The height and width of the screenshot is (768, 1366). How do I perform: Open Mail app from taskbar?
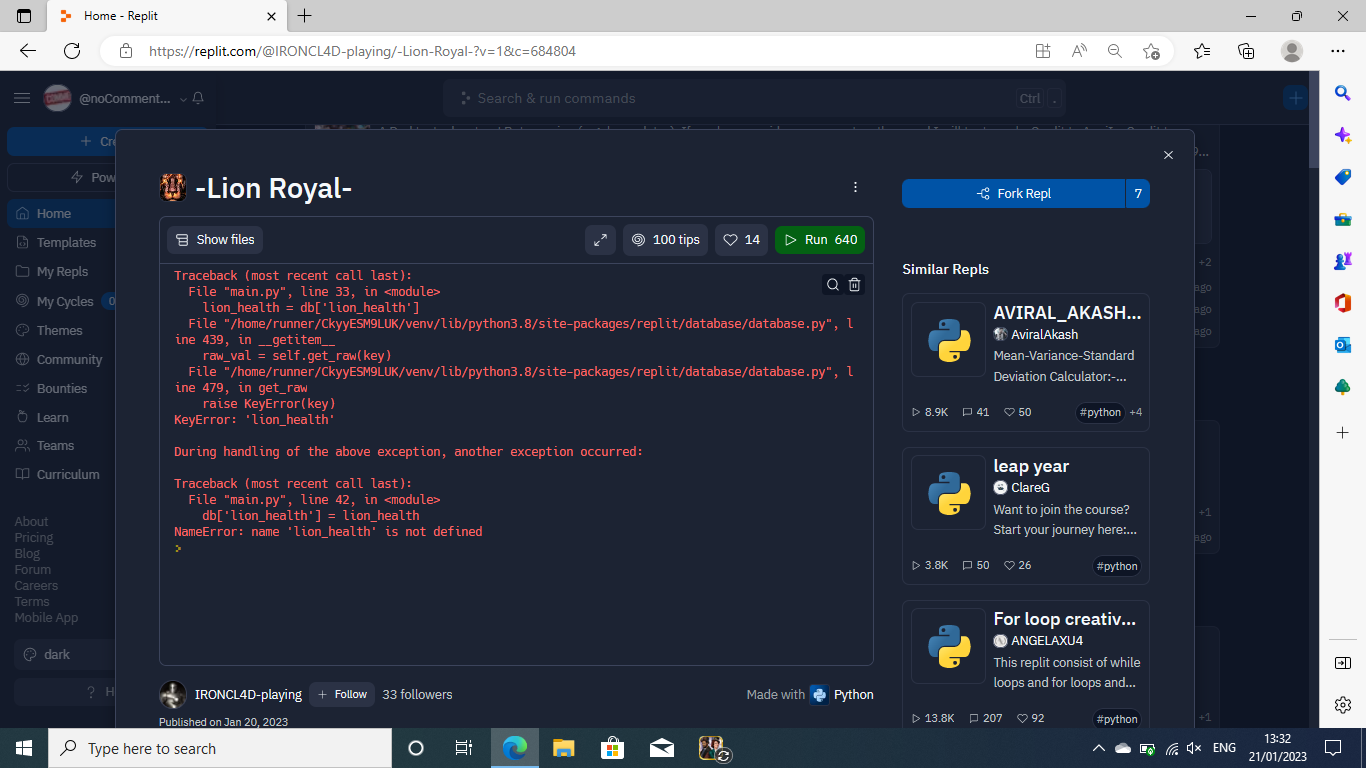pos(661,748)
